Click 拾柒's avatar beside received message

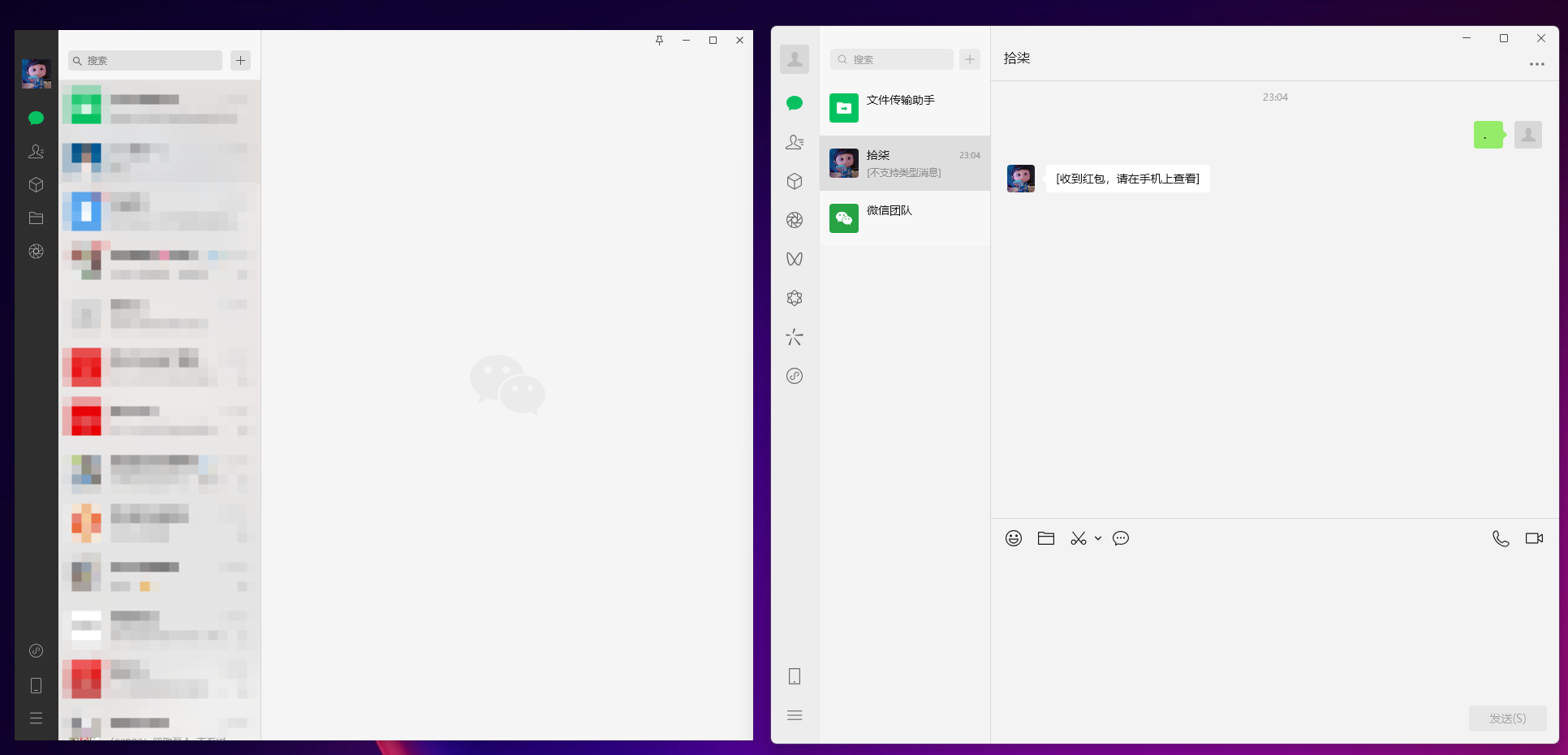coord(1021,179)
